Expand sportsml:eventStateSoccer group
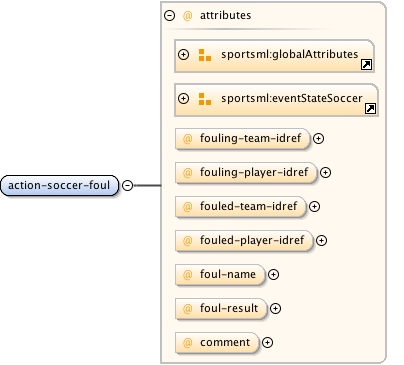Image resolution: width=404 pixels, height=365 pixels. [184, 98]
